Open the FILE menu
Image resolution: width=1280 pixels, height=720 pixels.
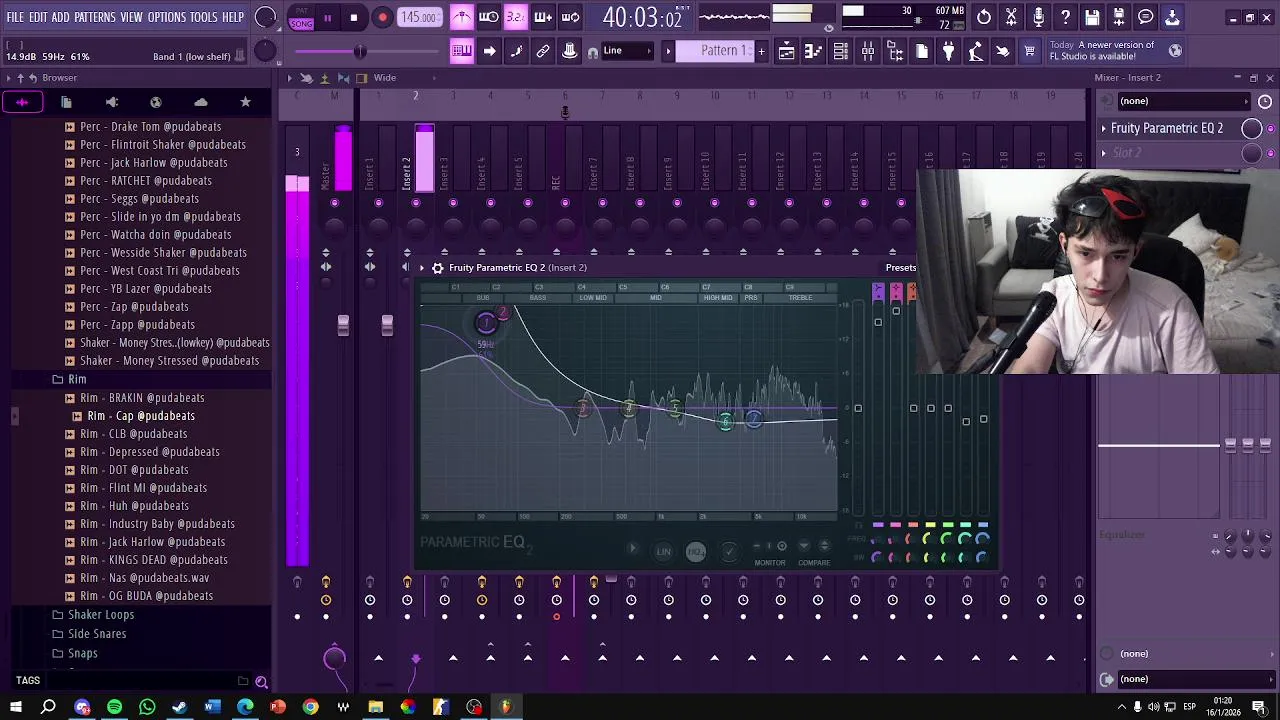15,18
